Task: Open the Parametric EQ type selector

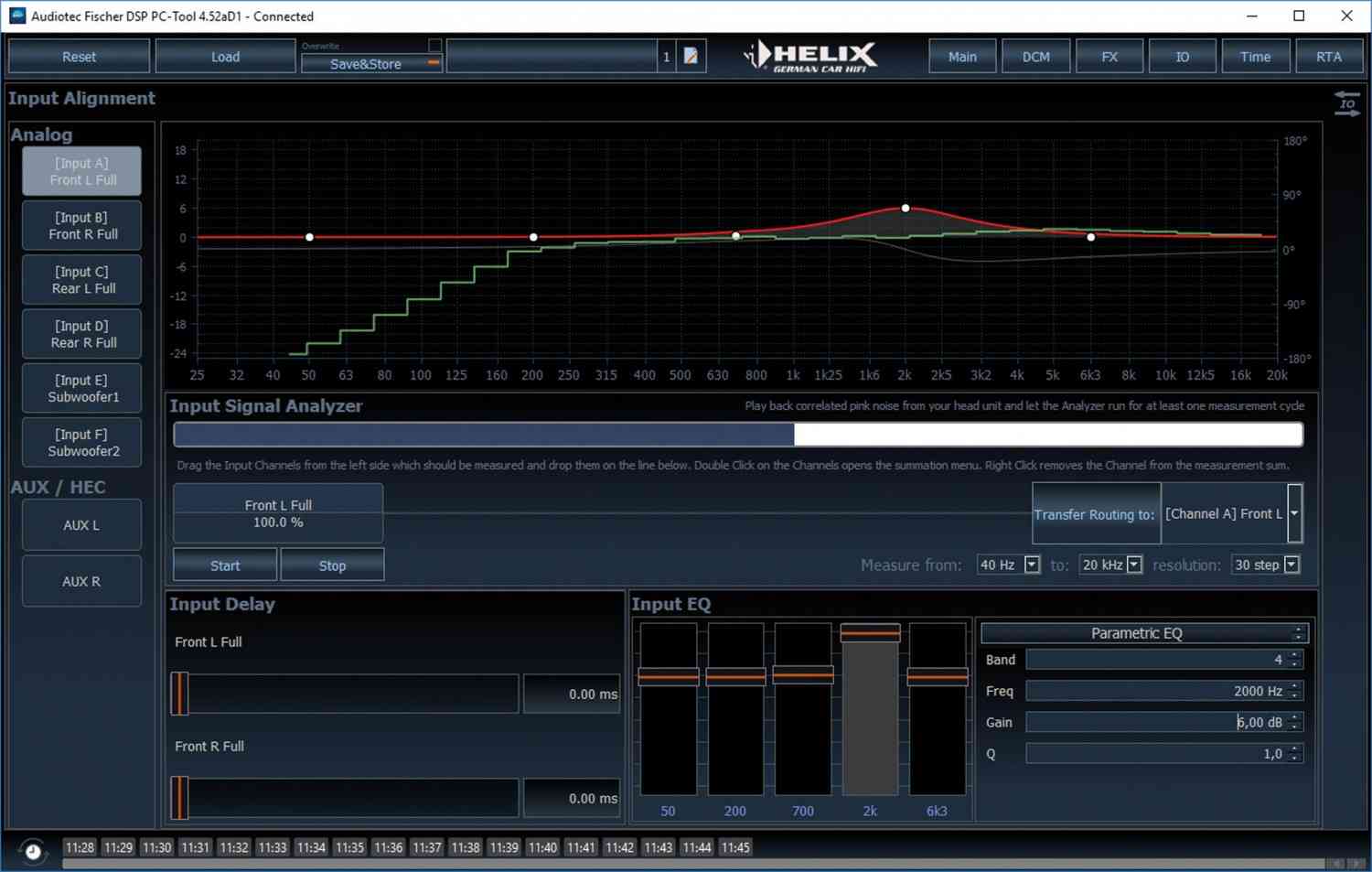Action: coord(1144,633)
